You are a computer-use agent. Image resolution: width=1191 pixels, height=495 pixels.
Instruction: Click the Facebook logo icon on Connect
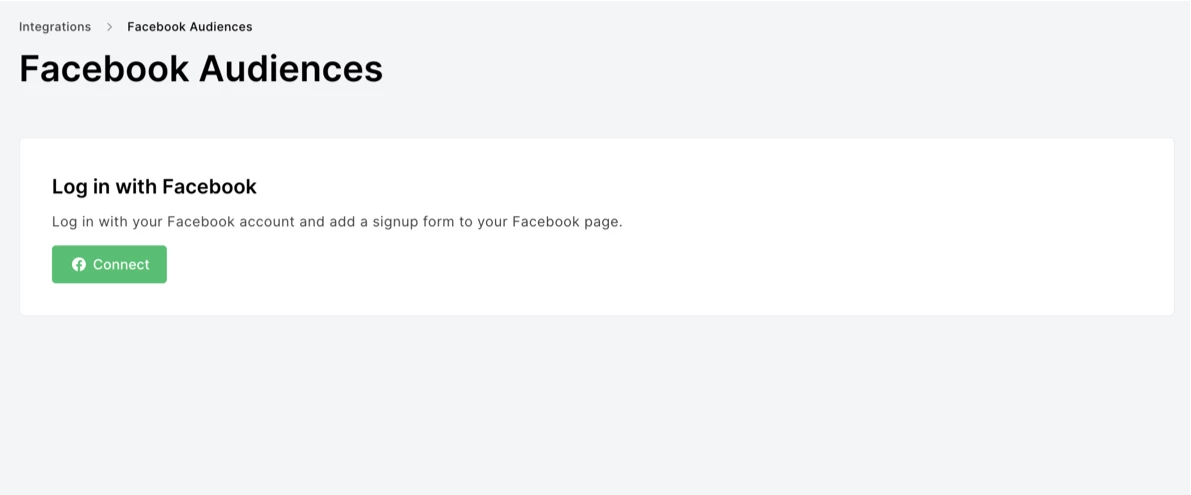pos(79,265)
